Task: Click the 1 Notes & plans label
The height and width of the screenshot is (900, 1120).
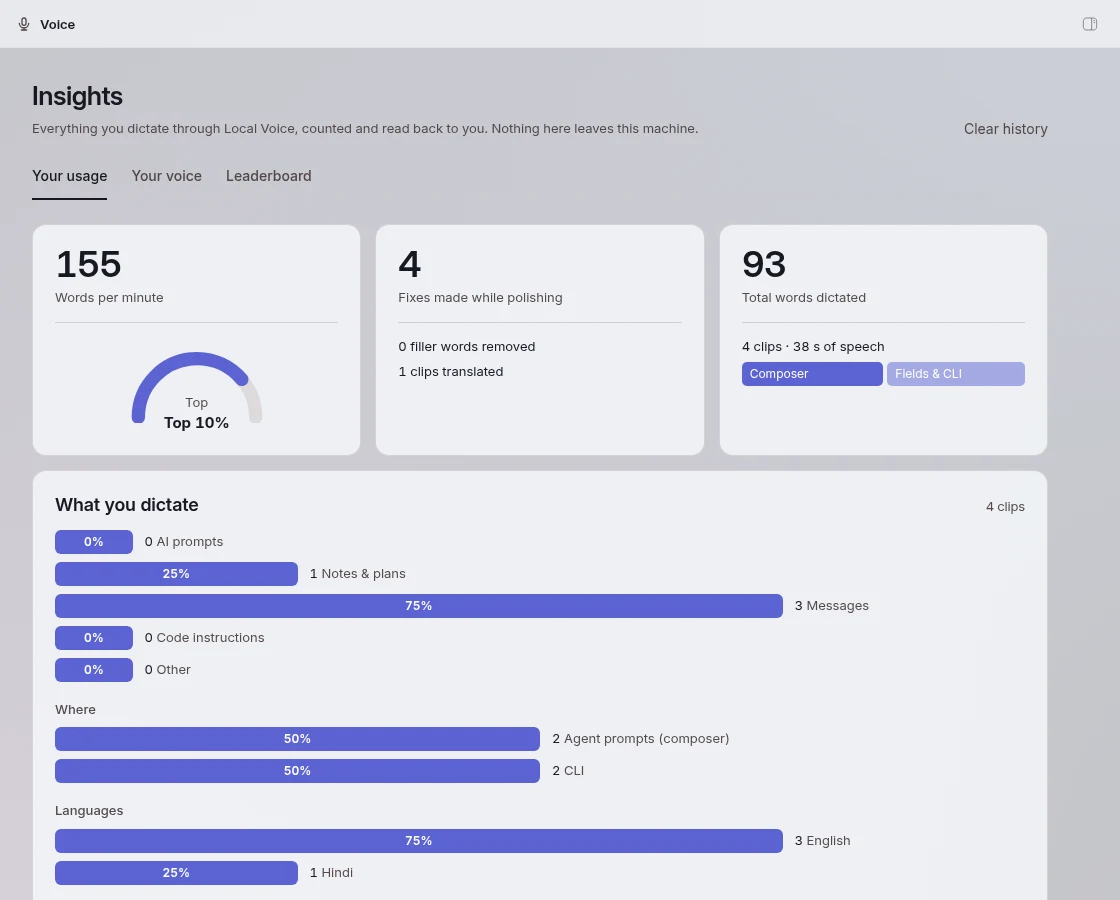Action: tap(357, 574)
